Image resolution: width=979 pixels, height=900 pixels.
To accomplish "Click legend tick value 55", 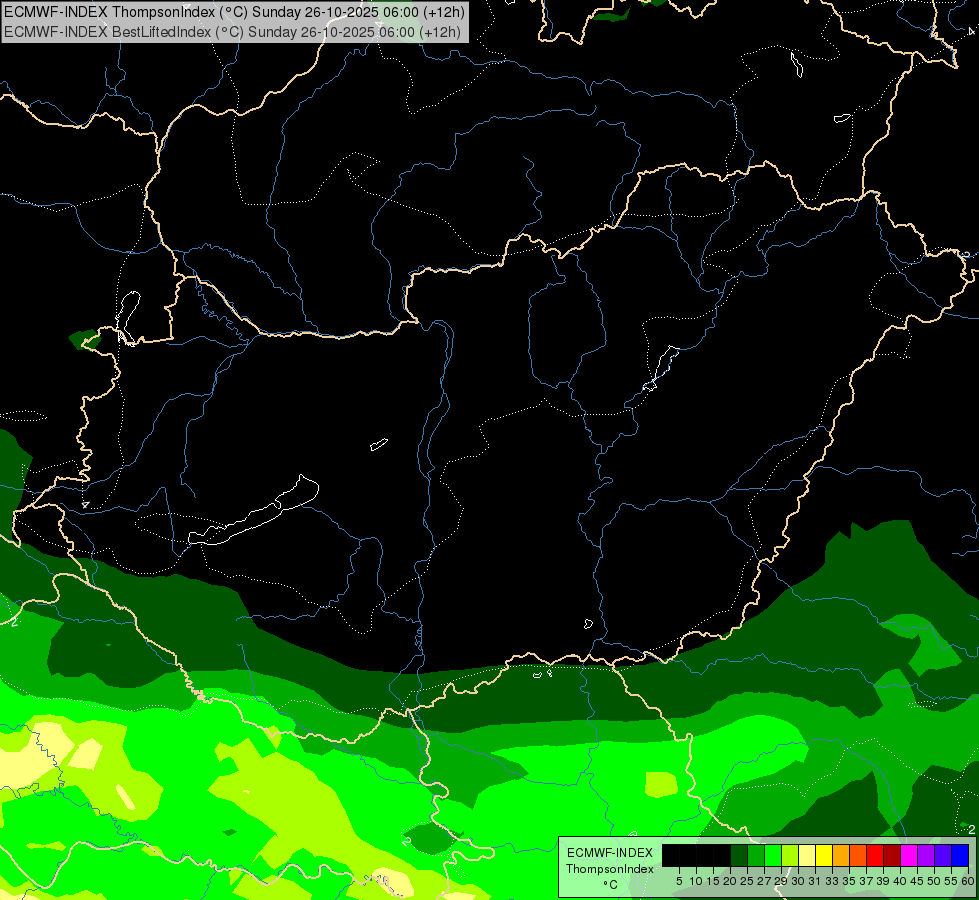I will pos(950,881).
